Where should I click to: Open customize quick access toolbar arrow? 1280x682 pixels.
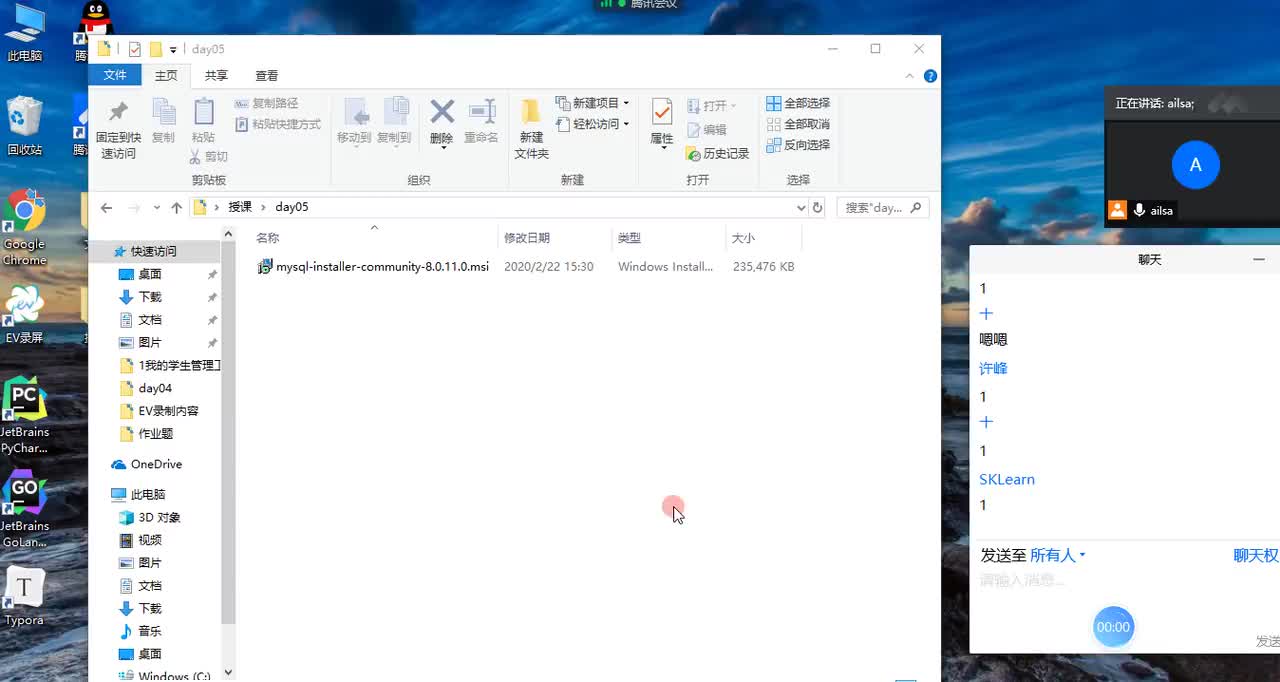pyautogui.click(x=173, y=49)
